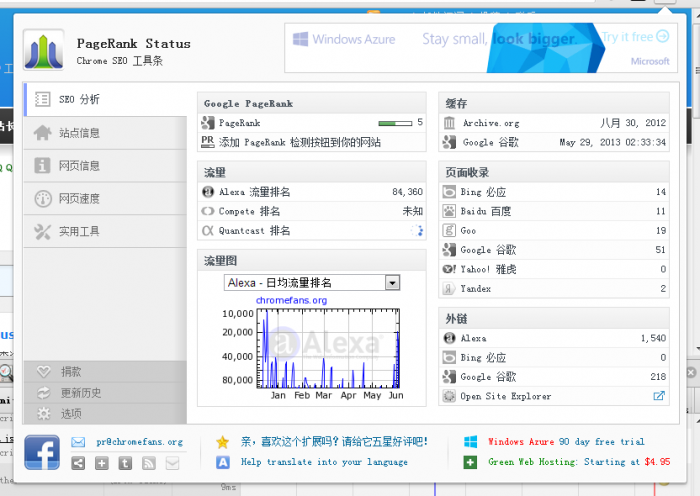Click the chromefans.org chart title link

[x=291, y=300]
